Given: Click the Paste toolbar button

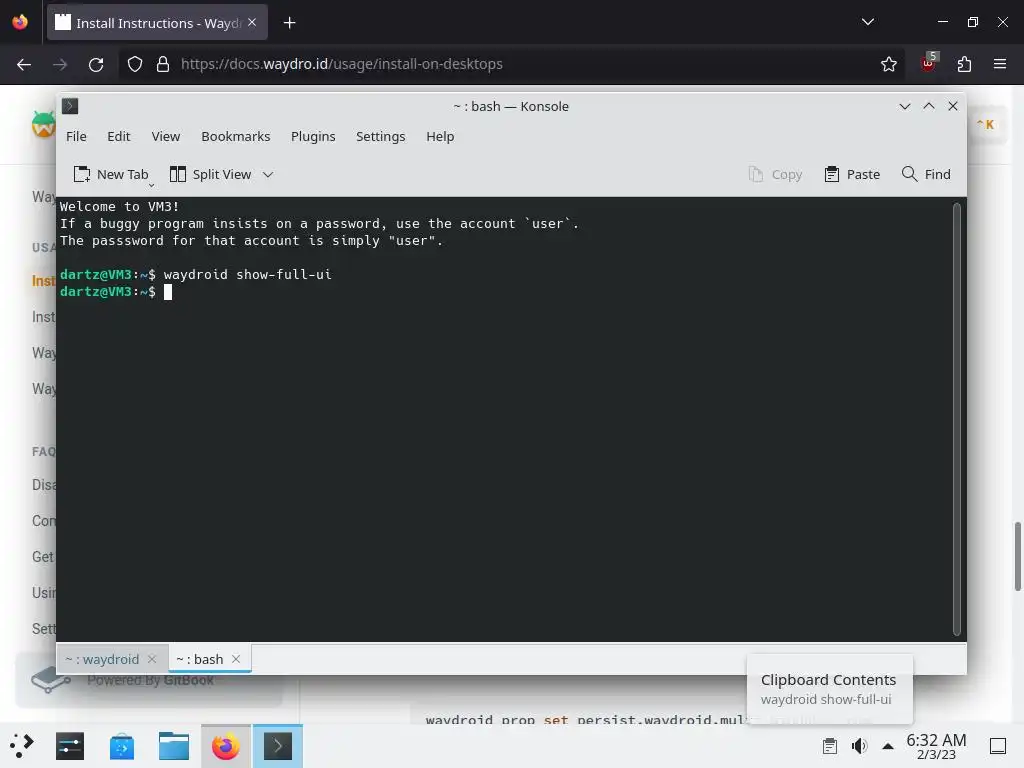Looking at the screenshot, I should click(852, 174).
